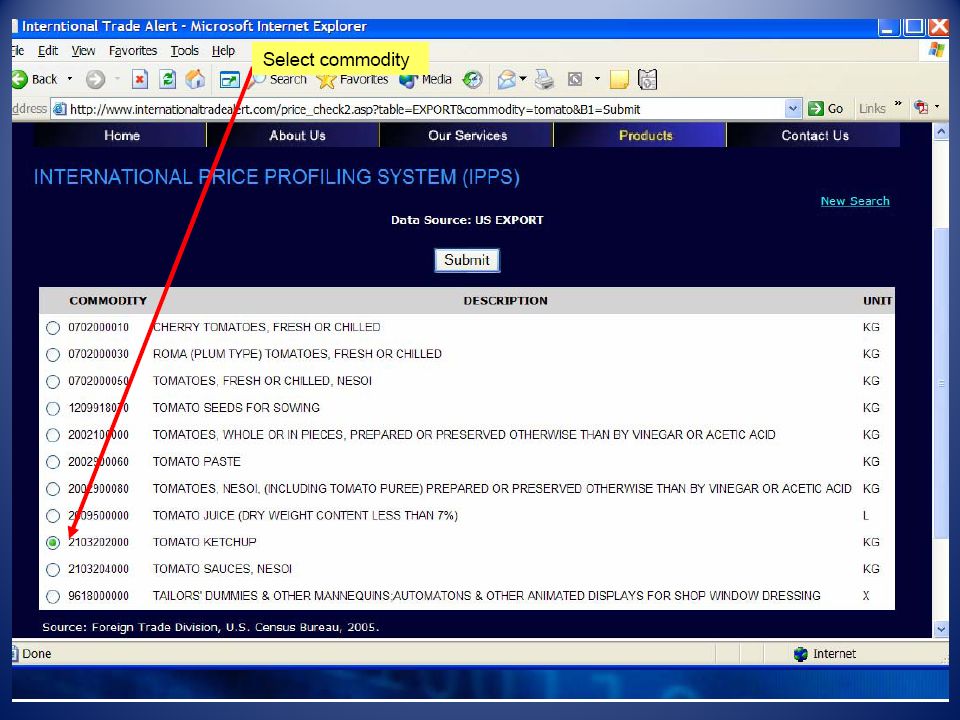
Task: Click the Mail envelope toolbar icon
Action: [x=506, y=80]
